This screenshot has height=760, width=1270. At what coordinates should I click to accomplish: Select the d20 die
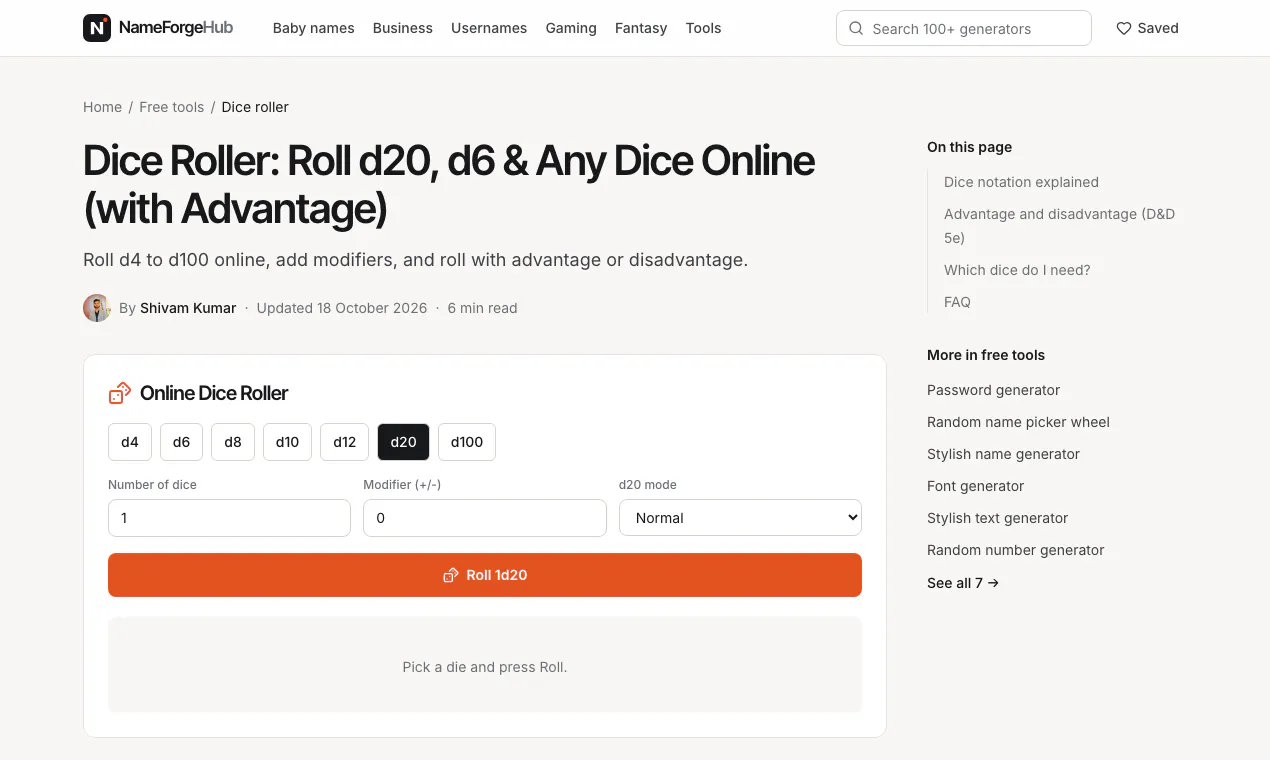(x=403, y=442)
